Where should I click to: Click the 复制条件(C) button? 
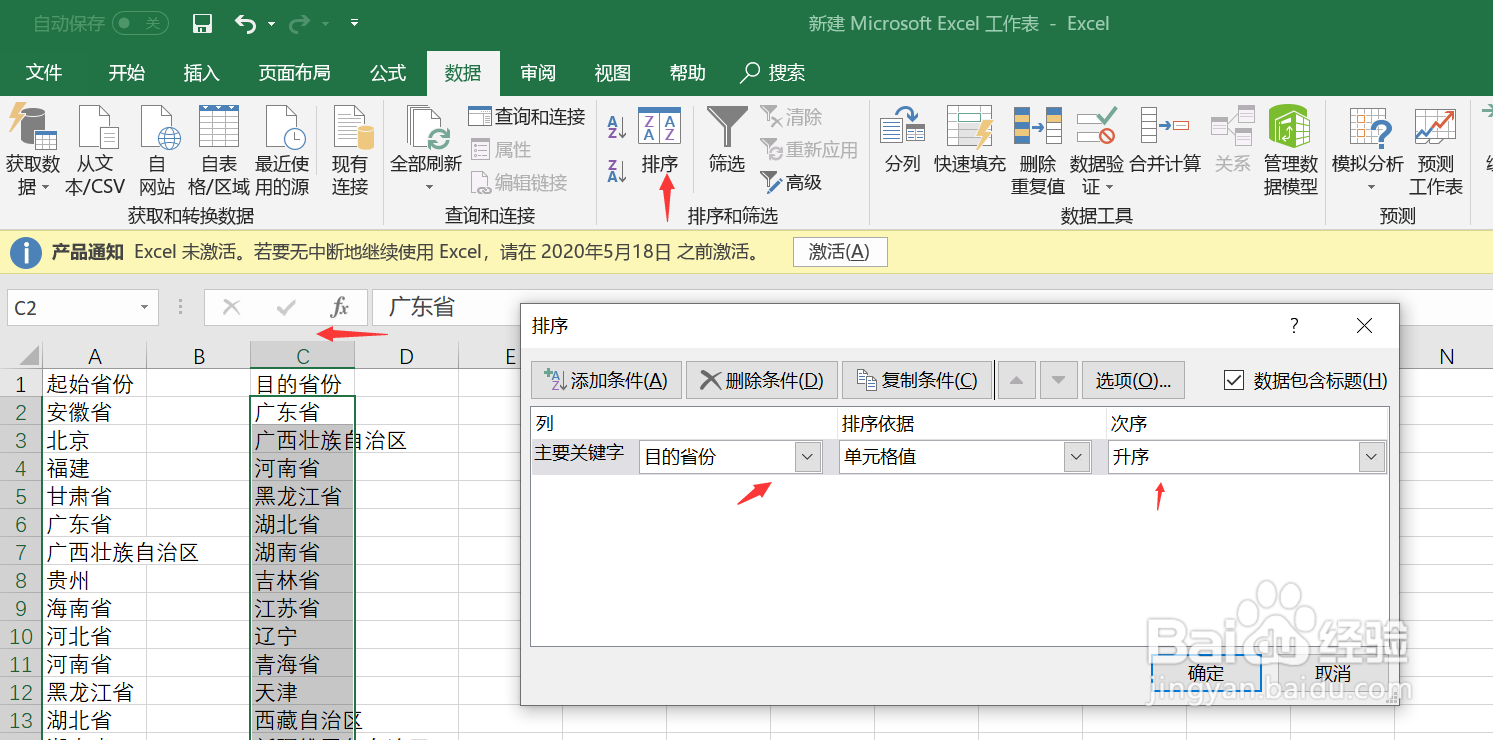pyautogui.click(x=917, y=380)
